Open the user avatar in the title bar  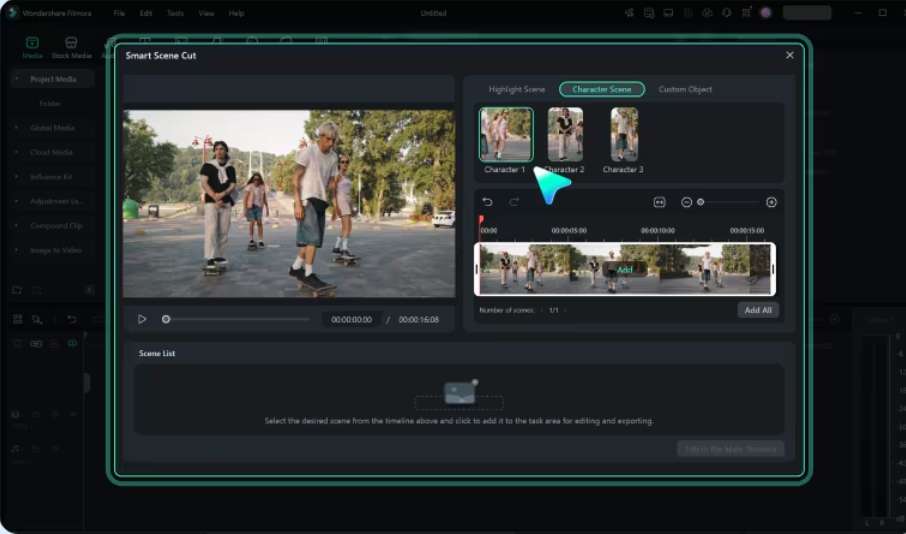(766, 13)
